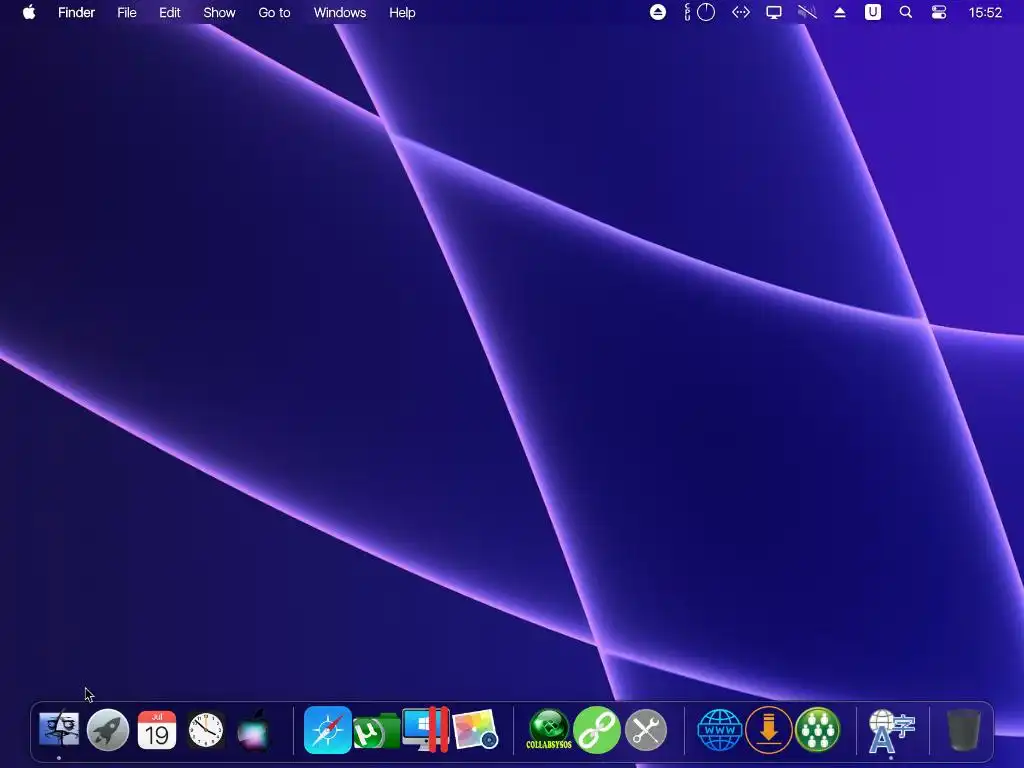Click the crossed-out muted volume icon
This screenshot has width=1024, height=768.
tap(807, 12)
